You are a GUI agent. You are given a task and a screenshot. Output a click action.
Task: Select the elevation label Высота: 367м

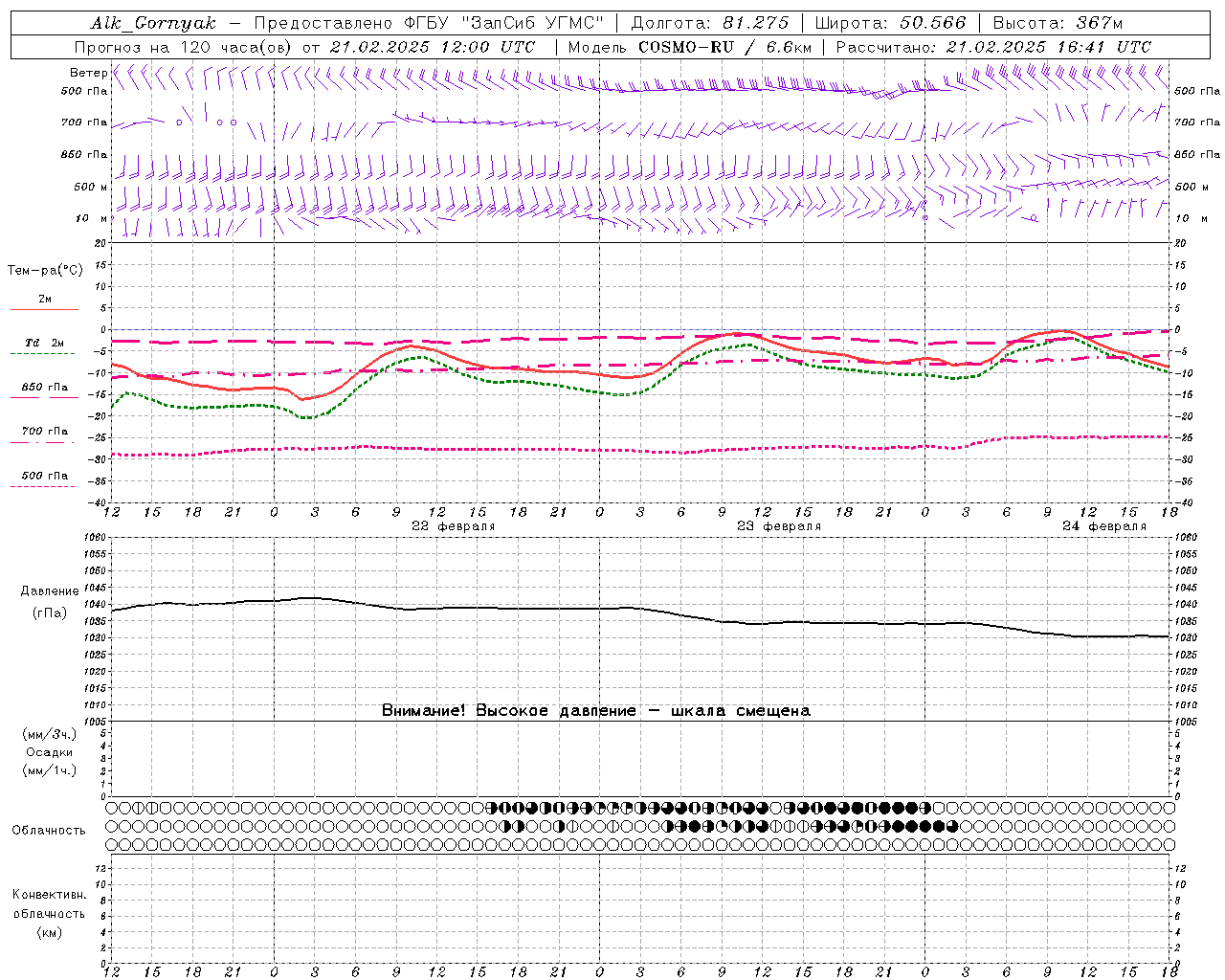point(1058,23)
